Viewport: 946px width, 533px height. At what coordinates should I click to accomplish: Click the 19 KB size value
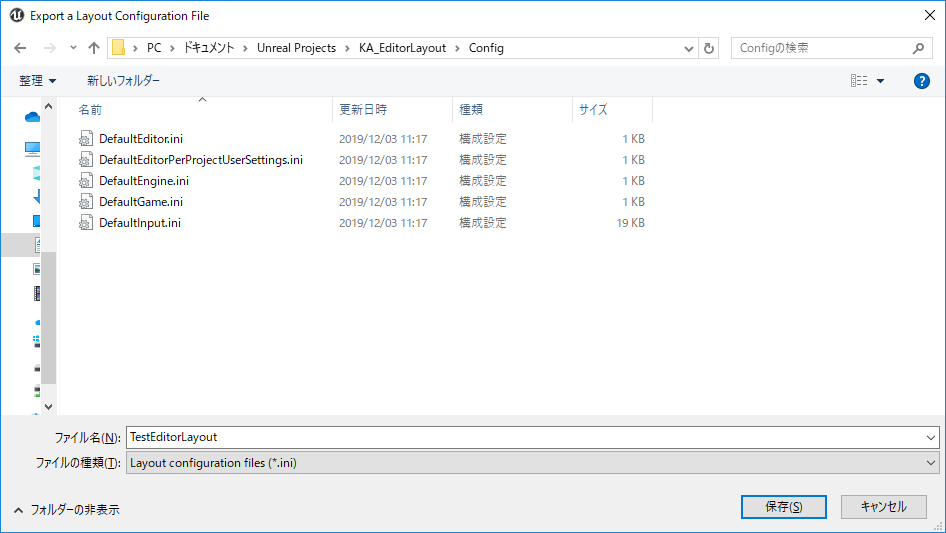point(630,223)
